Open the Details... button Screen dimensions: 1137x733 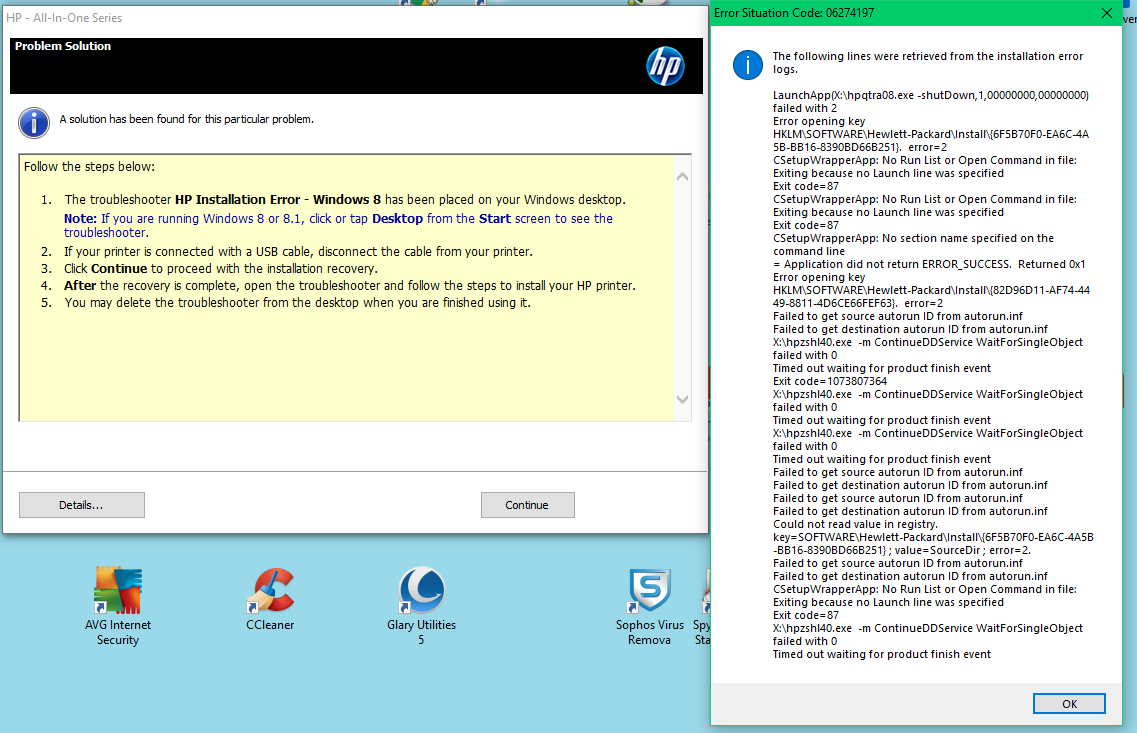point(81,505)
